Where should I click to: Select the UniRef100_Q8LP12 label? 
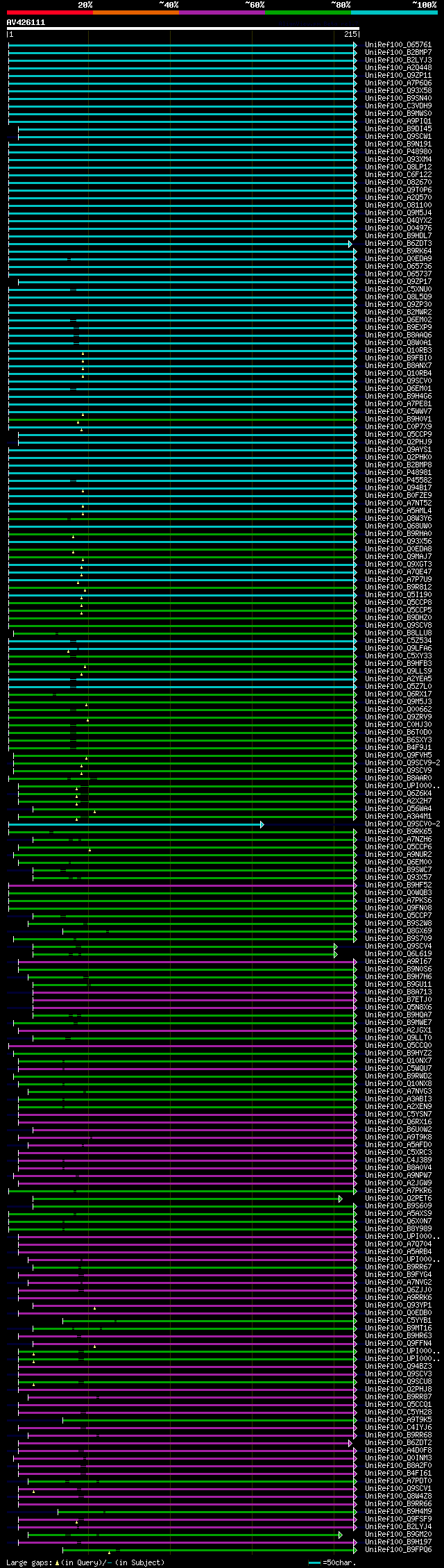point(398,167)
